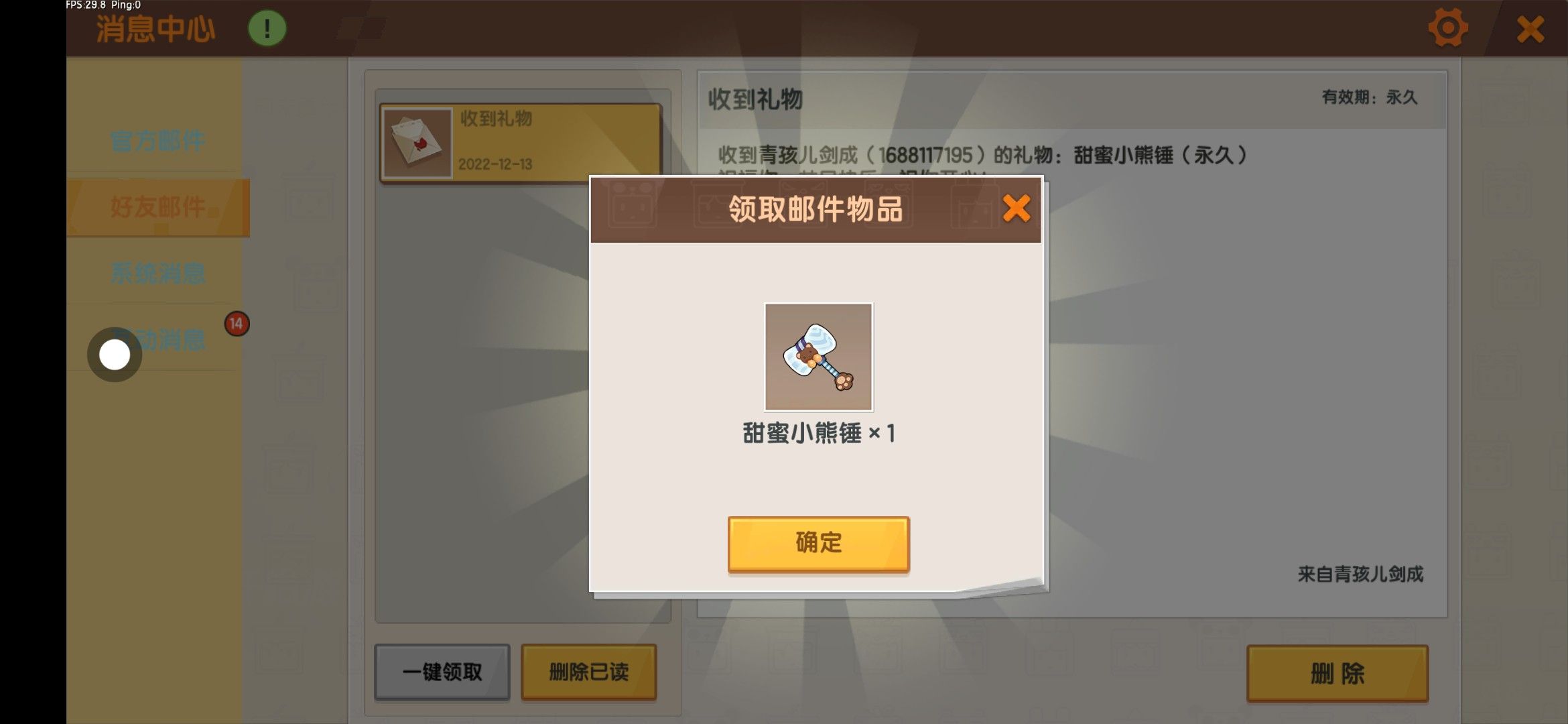Click the orange settings gear icon
The image size is (1568, 724).
(x=1447, y=28)
